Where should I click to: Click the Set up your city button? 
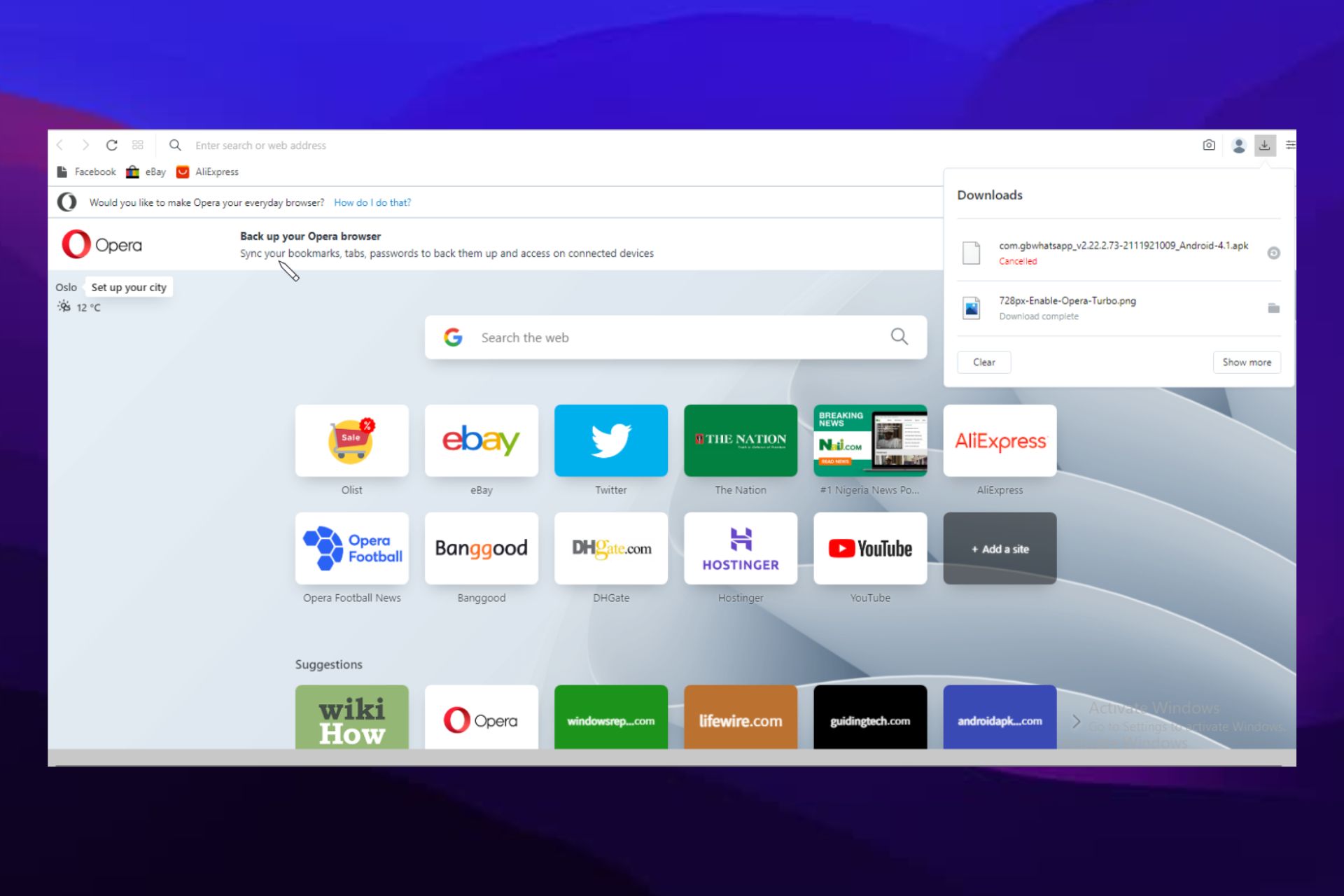pos(129,287)
